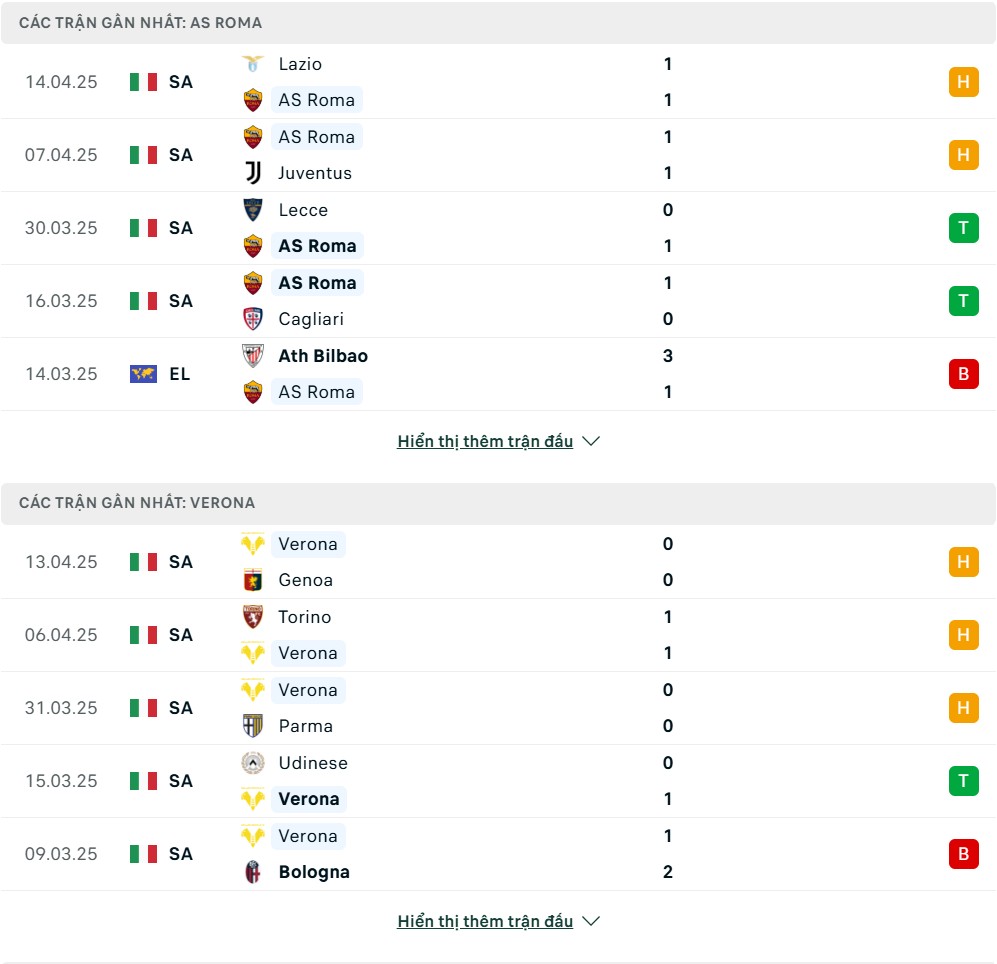Click the Genoa club crest

252,580
